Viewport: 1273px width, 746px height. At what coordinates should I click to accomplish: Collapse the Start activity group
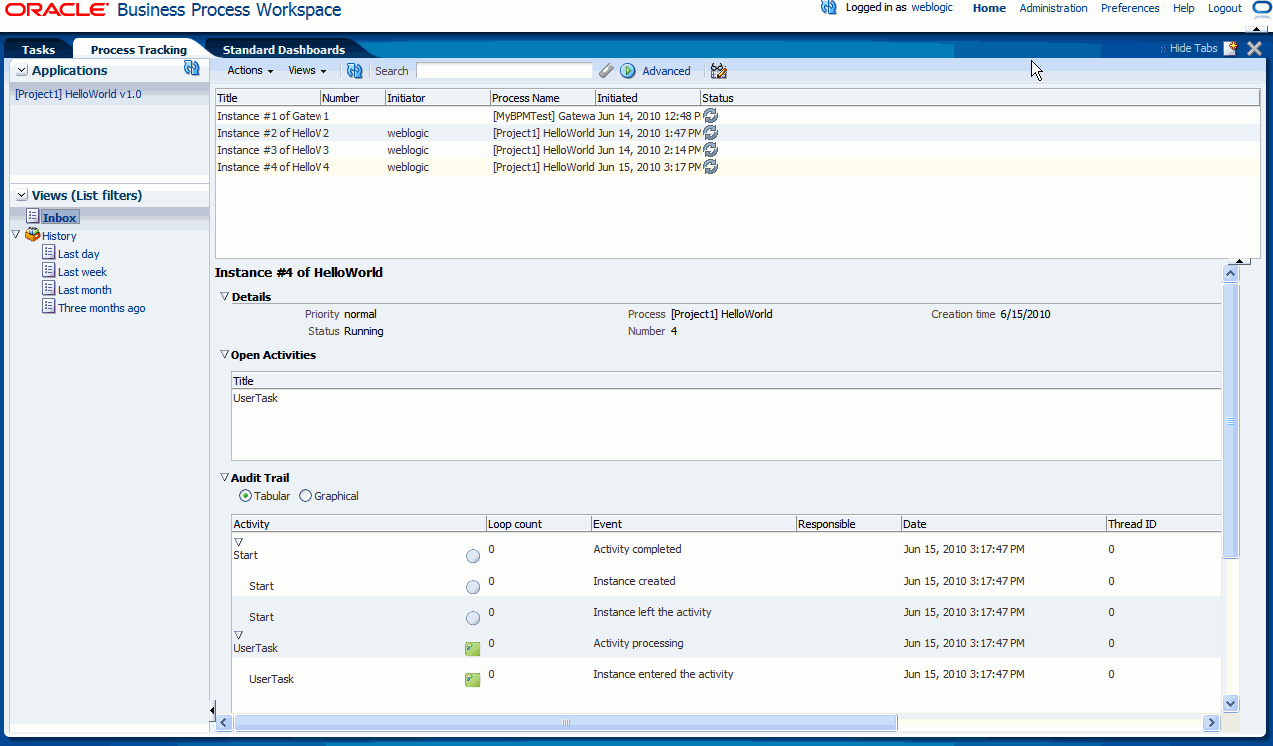click(238, 541)
